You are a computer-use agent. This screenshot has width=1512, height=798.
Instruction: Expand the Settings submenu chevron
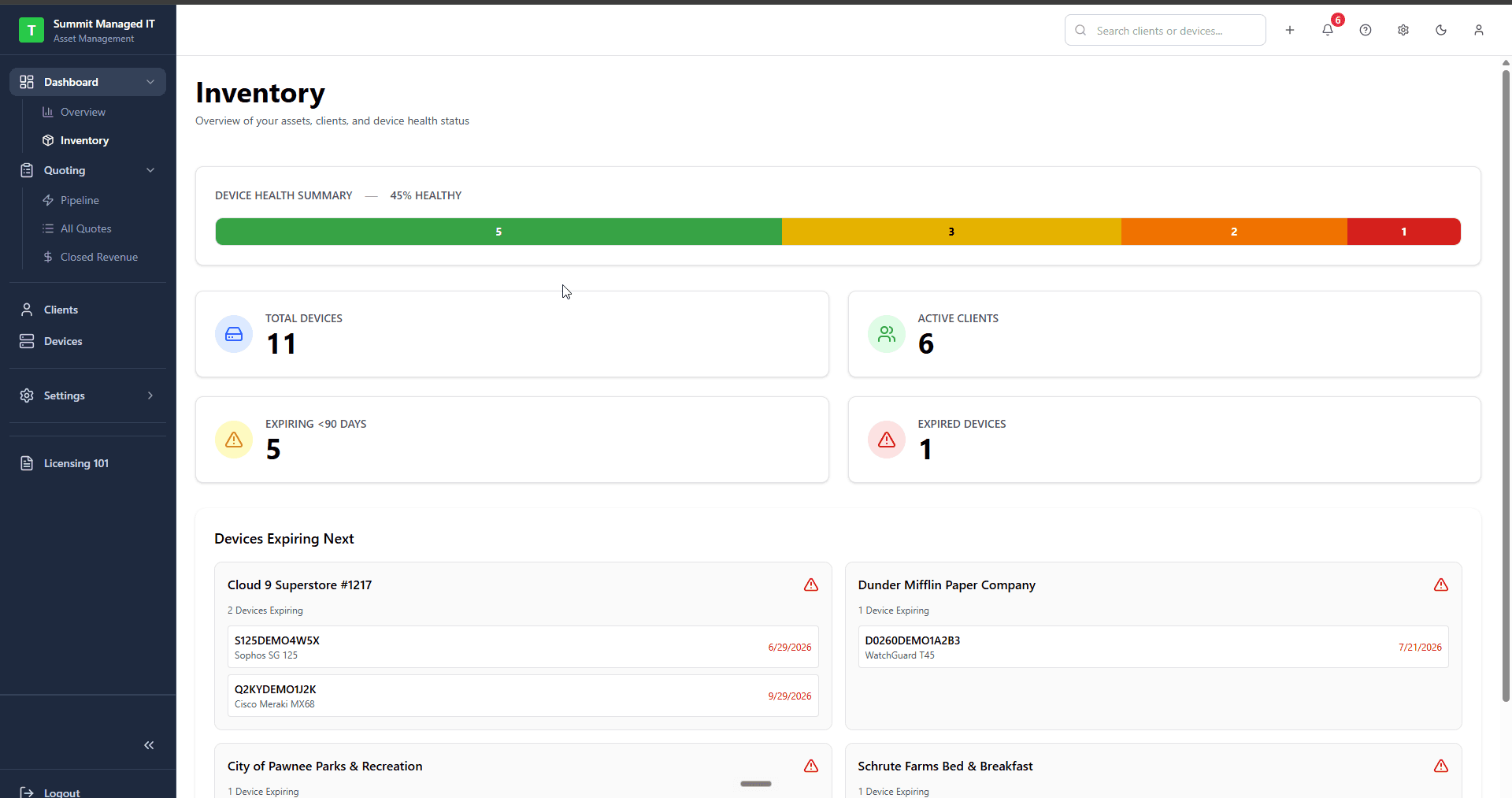[x=150, y=395]
